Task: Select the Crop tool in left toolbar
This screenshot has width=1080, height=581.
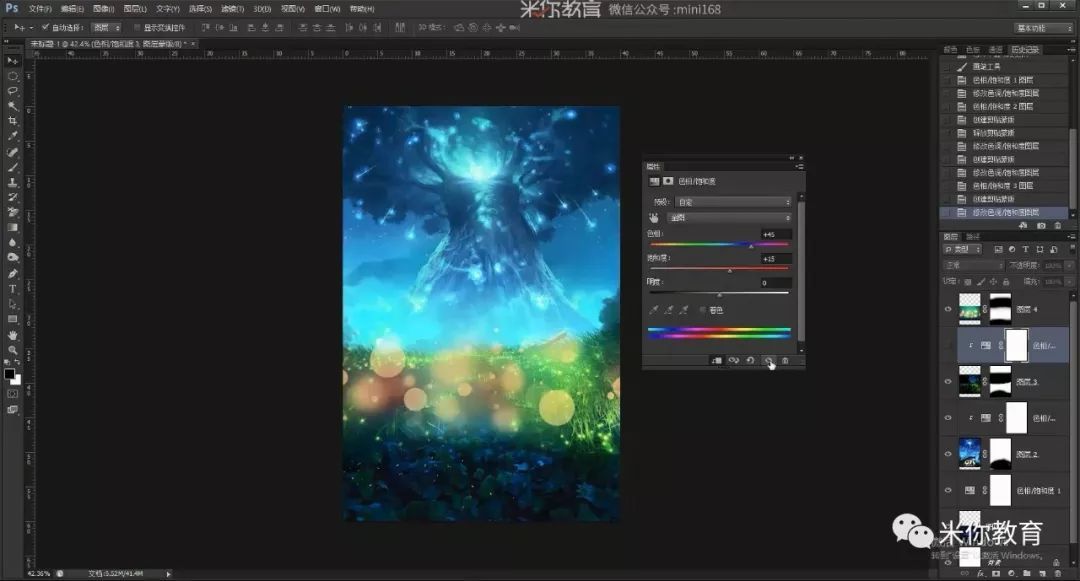Action: click(x=12, y=120)
